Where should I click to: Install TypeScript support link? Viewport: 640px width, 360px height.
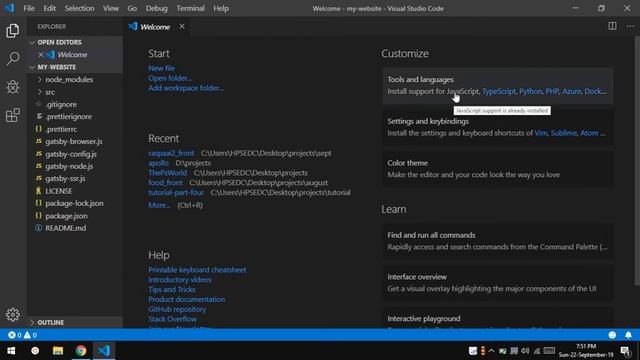499,91
